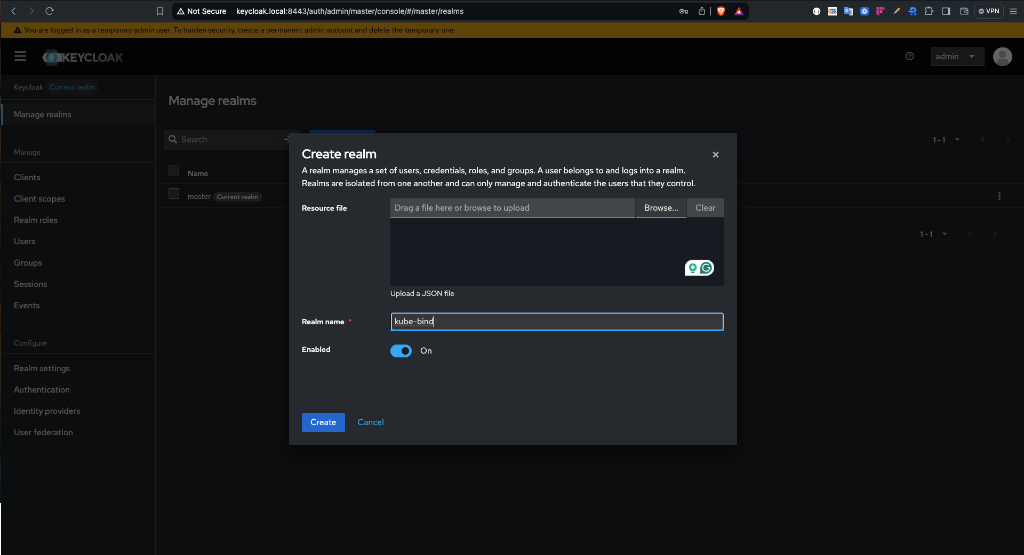Check the master realm row checkbox
This screenshot has height=555, width=1024.
[x=173, y=193]
